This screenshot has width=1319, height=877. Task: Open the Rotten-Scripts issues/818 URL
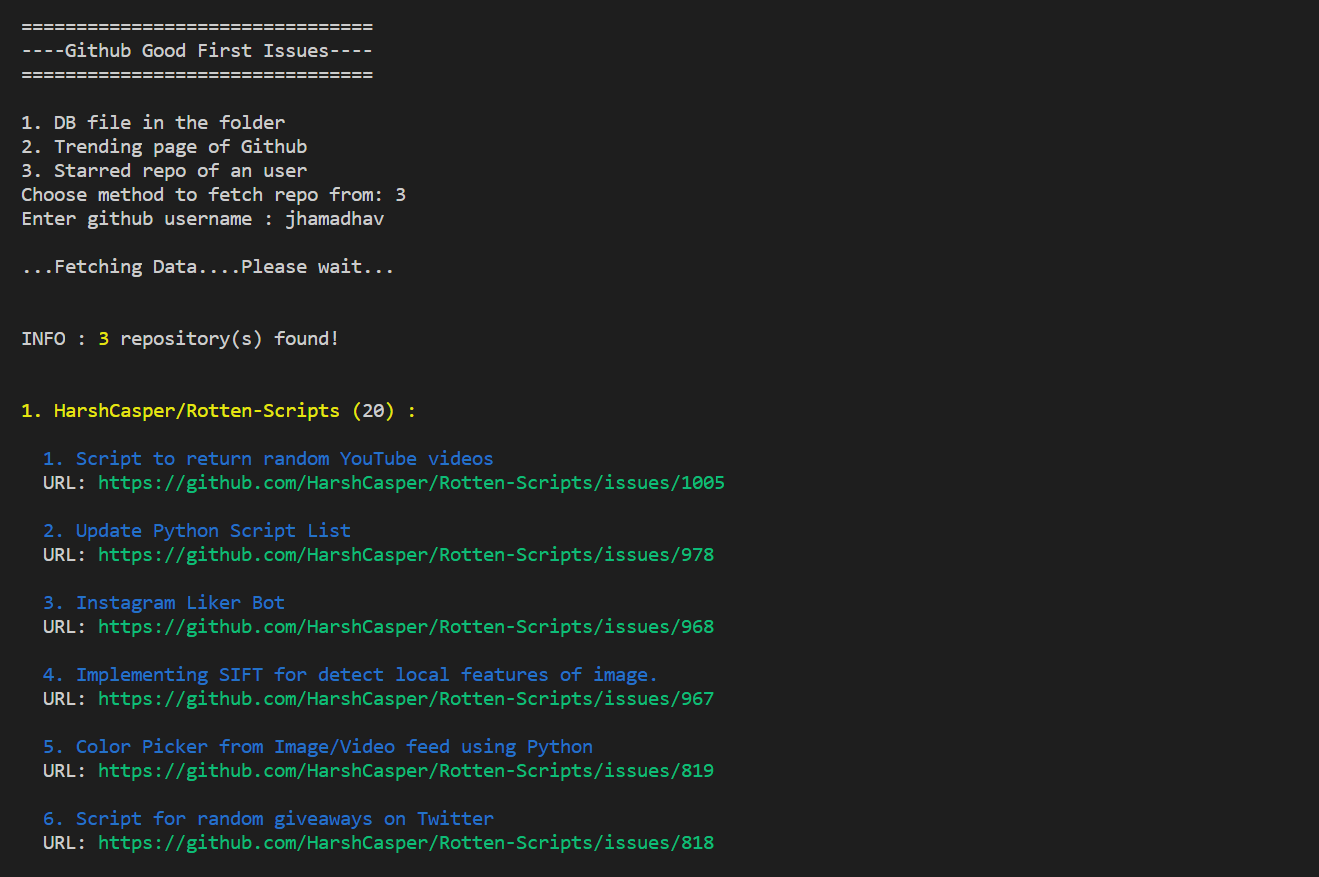point(406,843)
